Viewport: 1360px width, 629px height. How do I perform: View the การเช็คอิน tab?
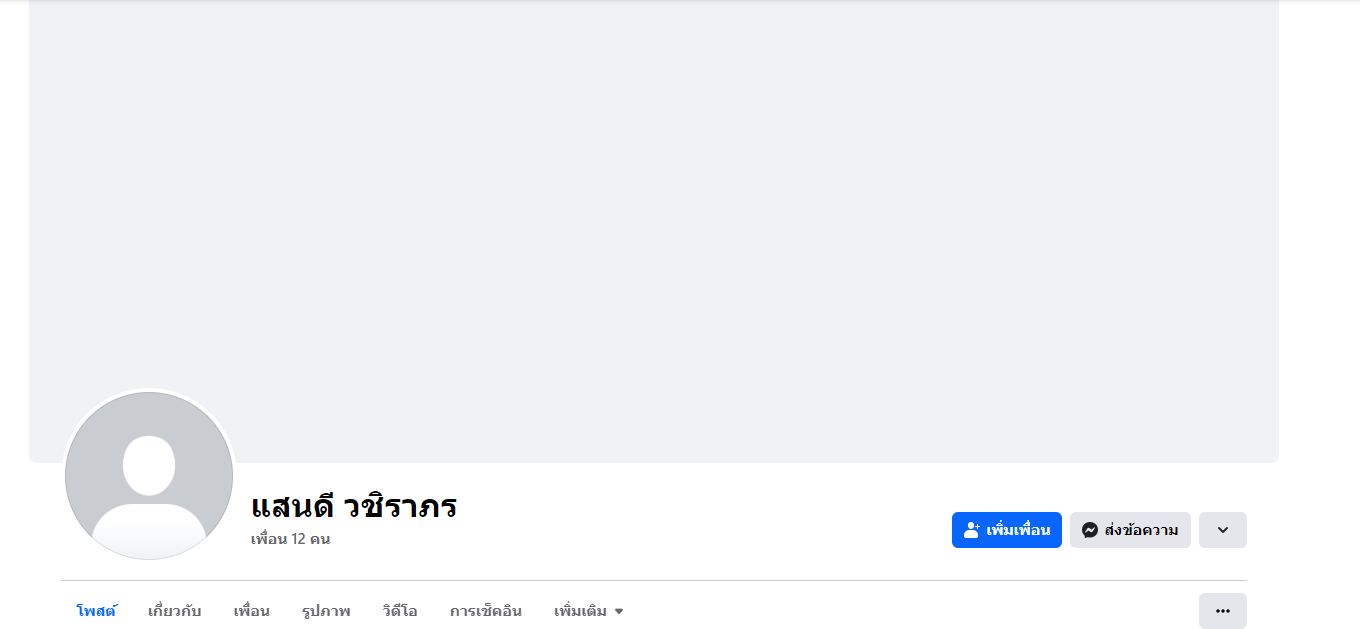click(x=485, y=611)
